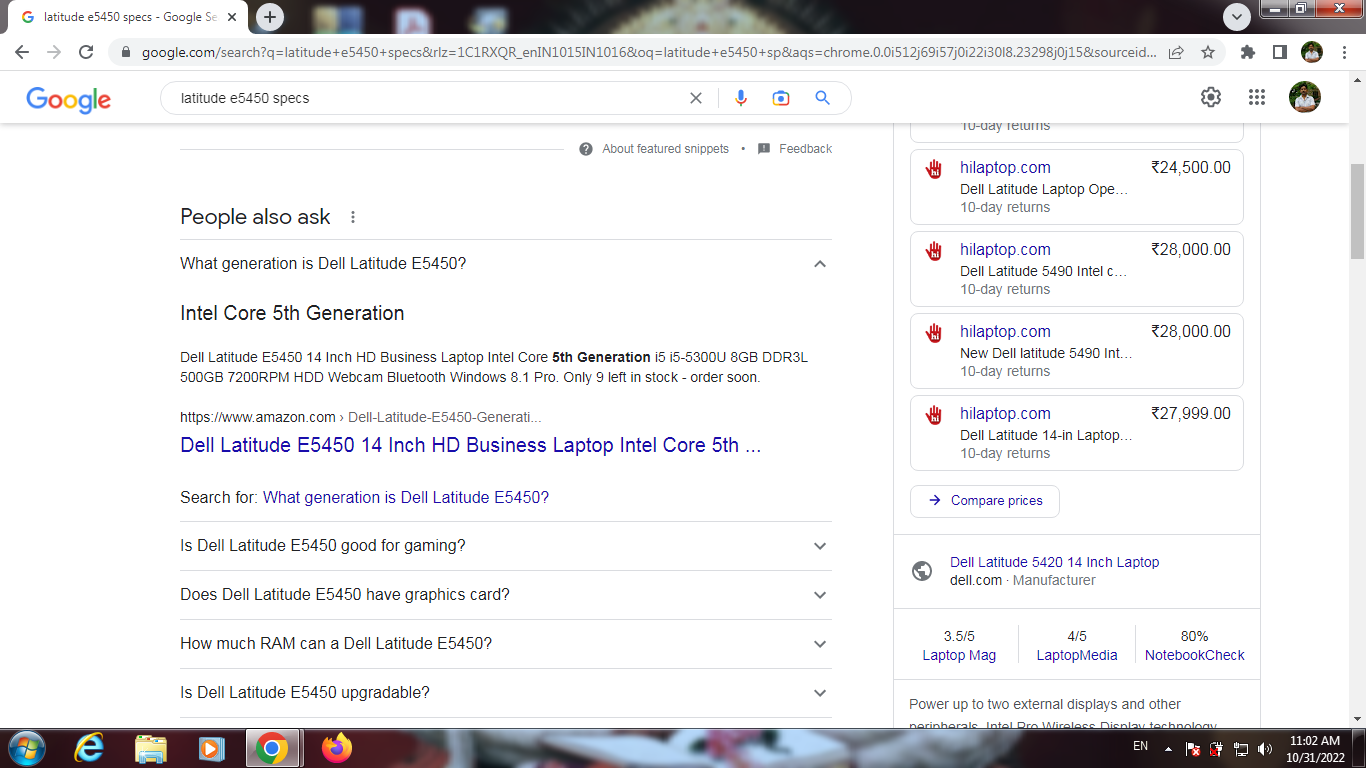Open Google account profile picture
This screenshot has width=1366, height=768.
(1305, 97)
